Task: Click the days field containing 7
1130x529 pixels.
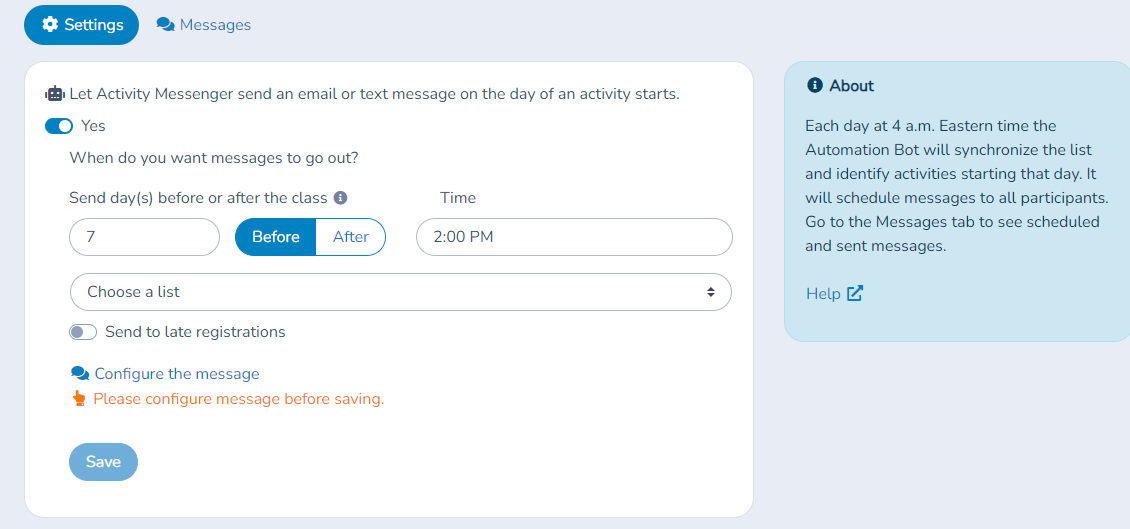Action: point(144,237)
